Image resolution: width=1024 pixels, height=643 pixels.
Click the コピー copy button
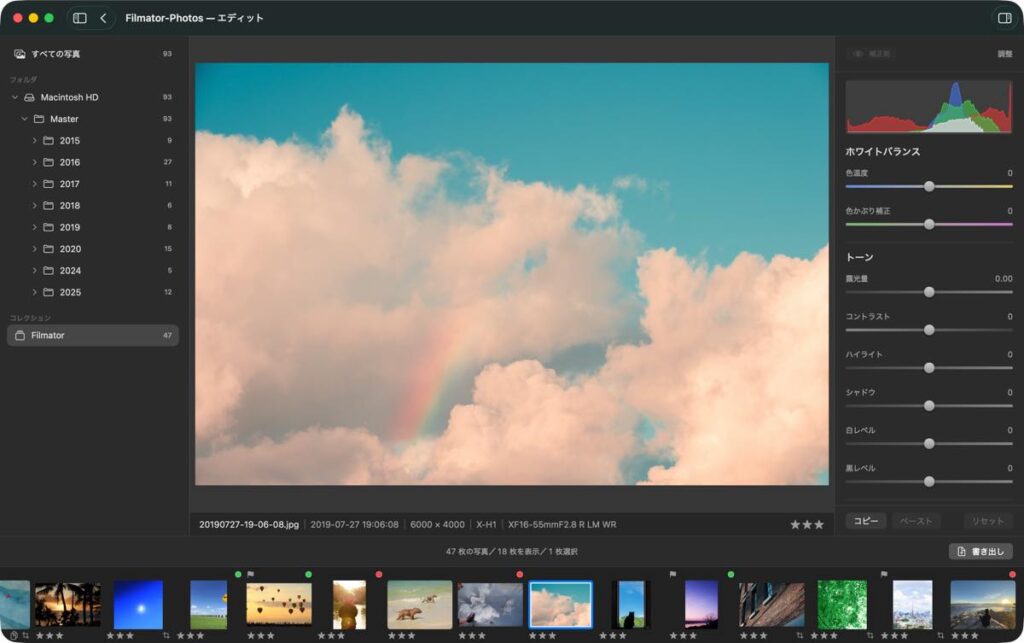[x=866, y=521]
